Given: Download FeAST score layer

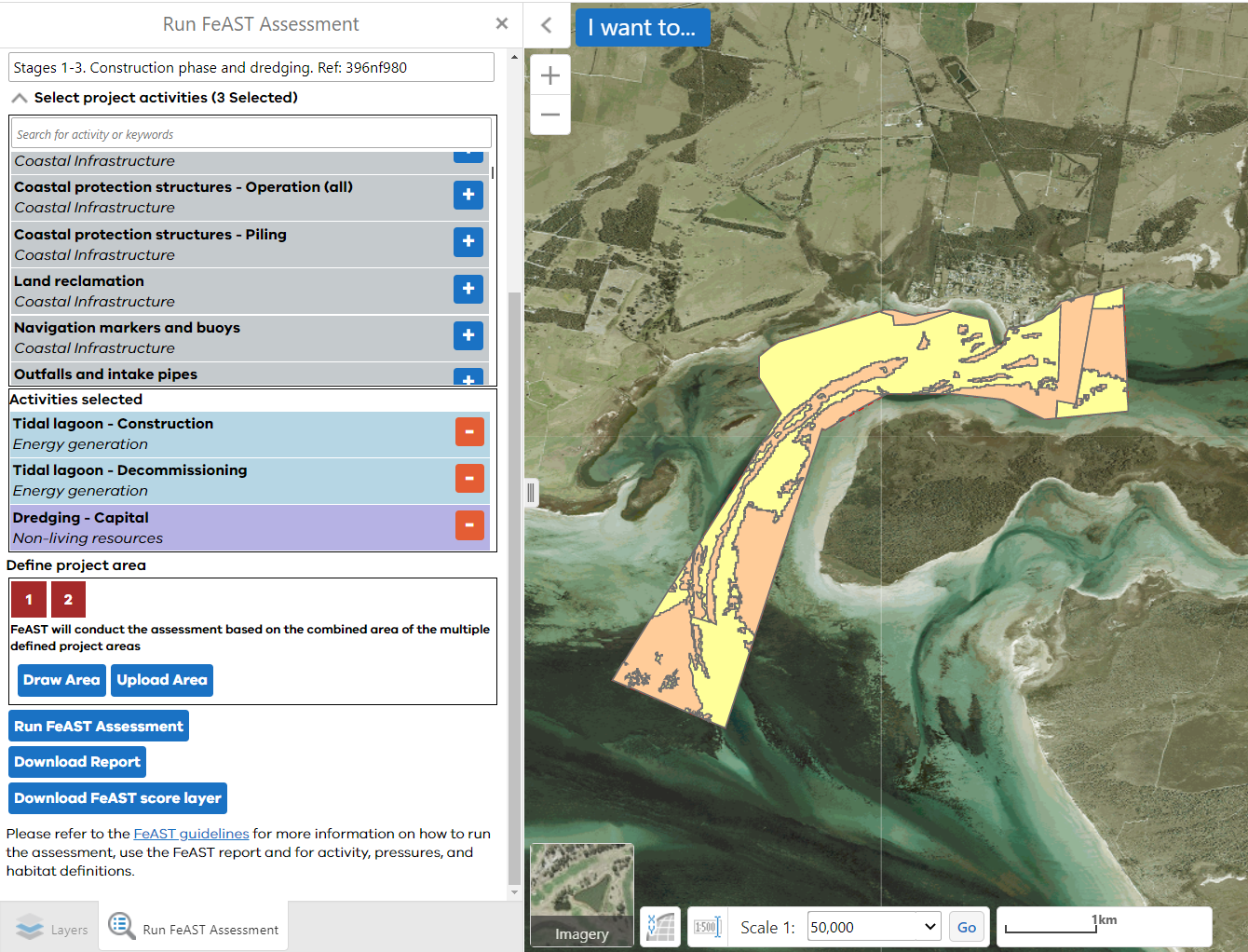Looking at the screenshot, I should tap(117, 798).
